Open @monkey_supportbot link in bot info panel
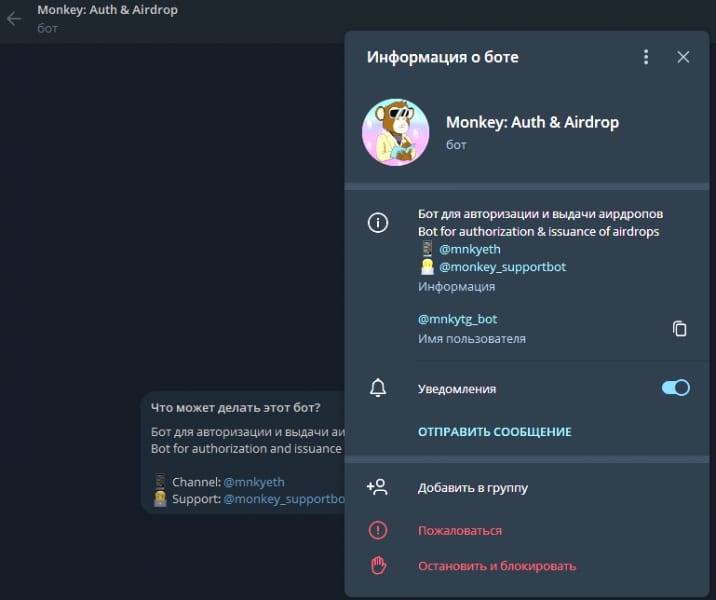 tap(502, 267)
